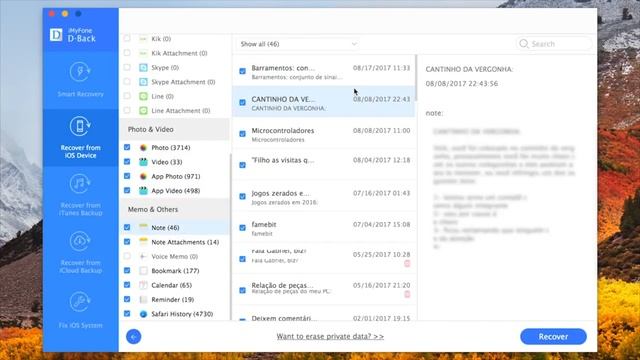Open the Show all (46) dropdown
This screenshot has height=360, width=640.
(298, 44)
